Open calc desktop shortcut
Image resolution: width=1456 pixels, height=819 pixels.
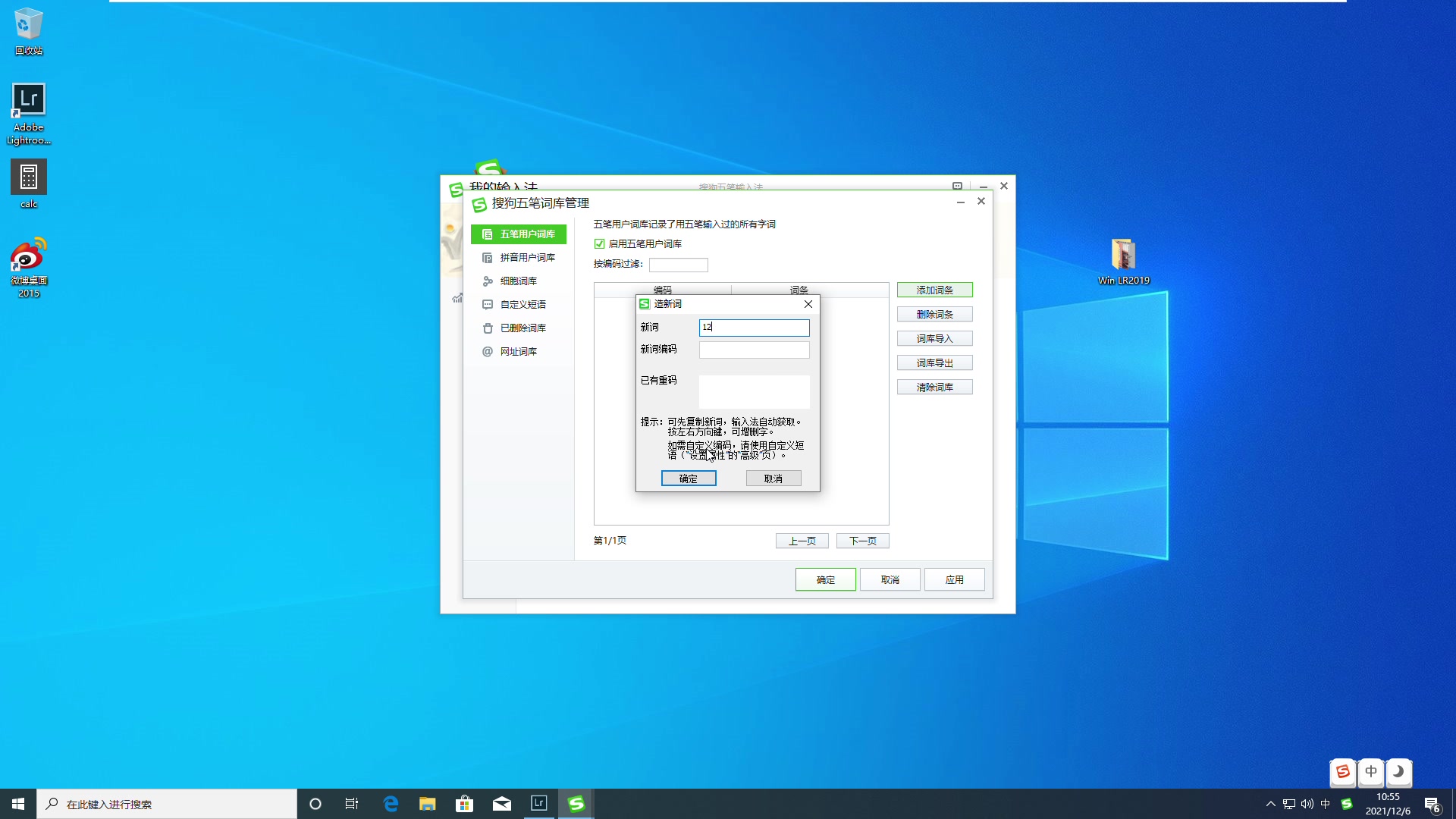[29, 184]
